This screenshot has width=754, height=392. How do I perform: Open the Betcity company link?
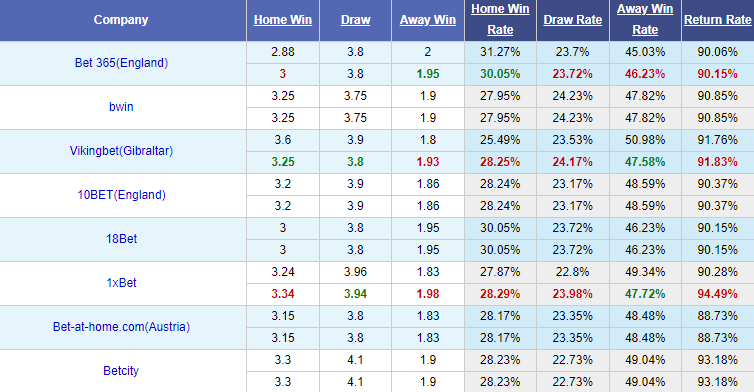[x=121, y=371]
